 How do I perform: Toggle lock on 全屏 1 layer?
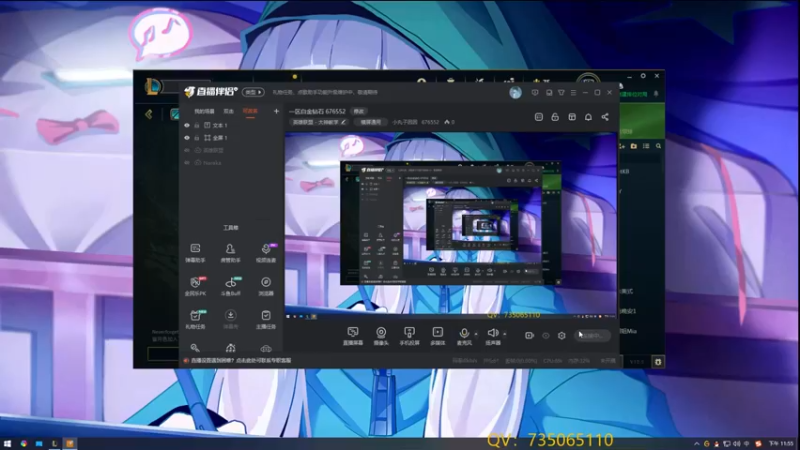(197, 138)
